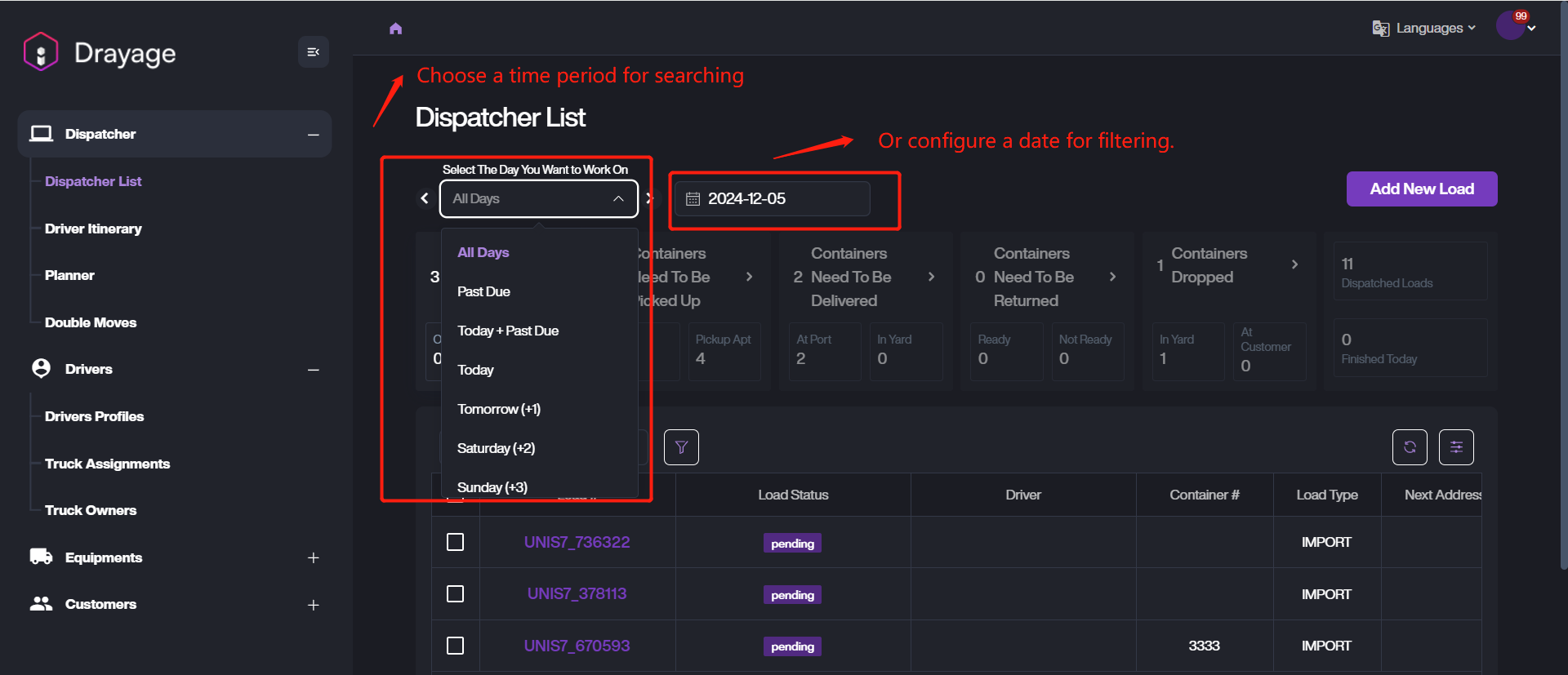Open Driver Itinerary in the sidebar
Screen dimensions: 1568x675
pyautogui.click(x=93, y=229)
